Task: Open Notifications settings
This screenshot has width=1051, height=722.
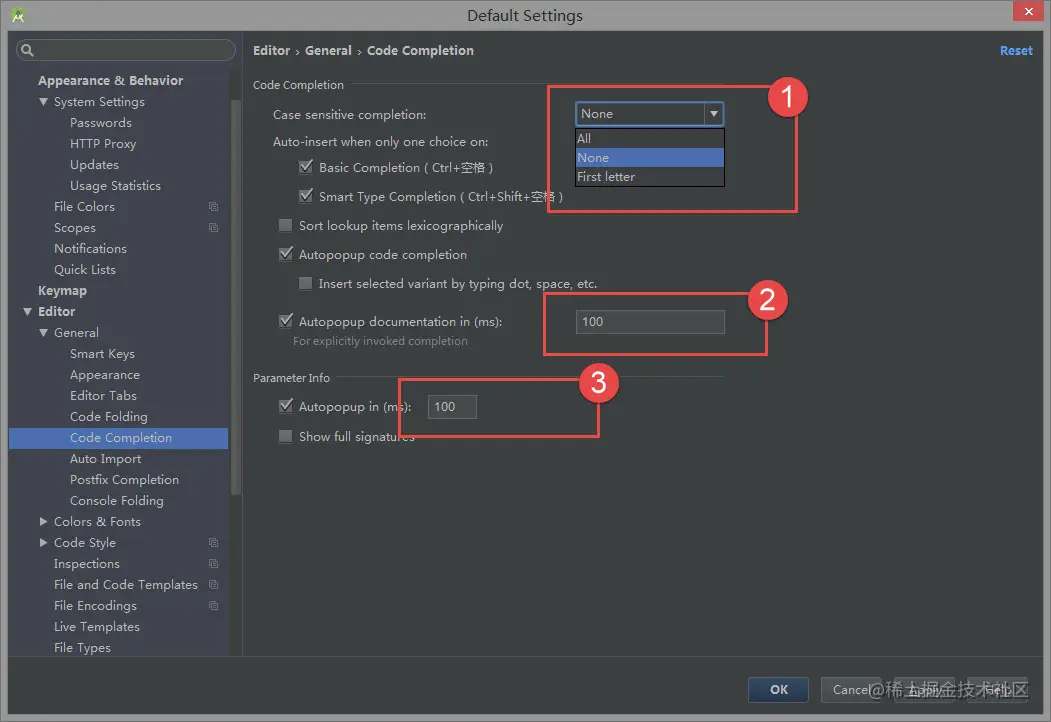Action: [90, 249]
